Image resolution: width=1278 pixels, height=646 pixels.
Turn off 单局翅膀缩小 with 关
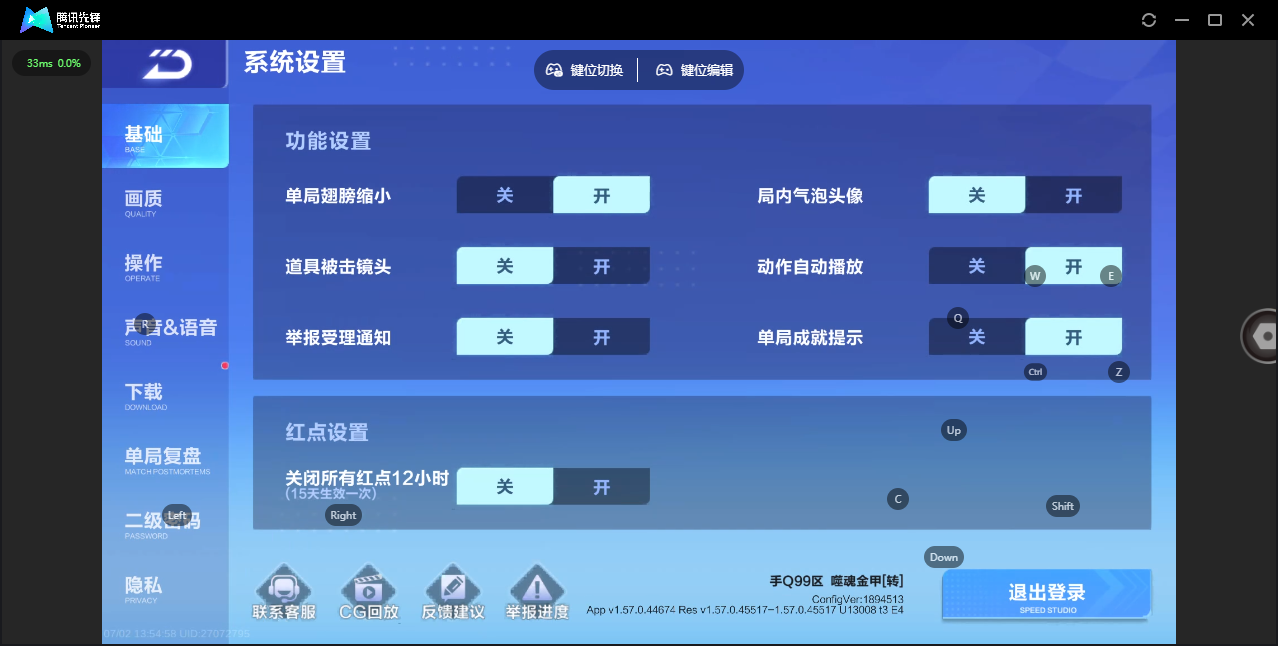click(505, 195)
